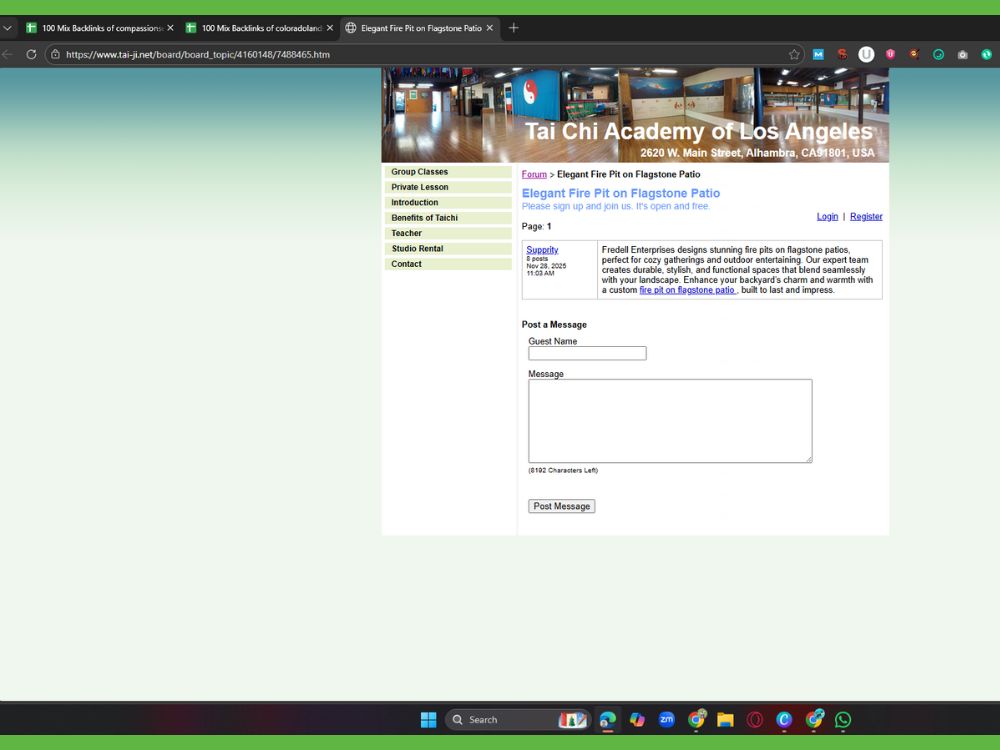Open the red S extension icon
Viewport: 1000px width, 750px height.
pyautogui.click(x=842, y=54)
